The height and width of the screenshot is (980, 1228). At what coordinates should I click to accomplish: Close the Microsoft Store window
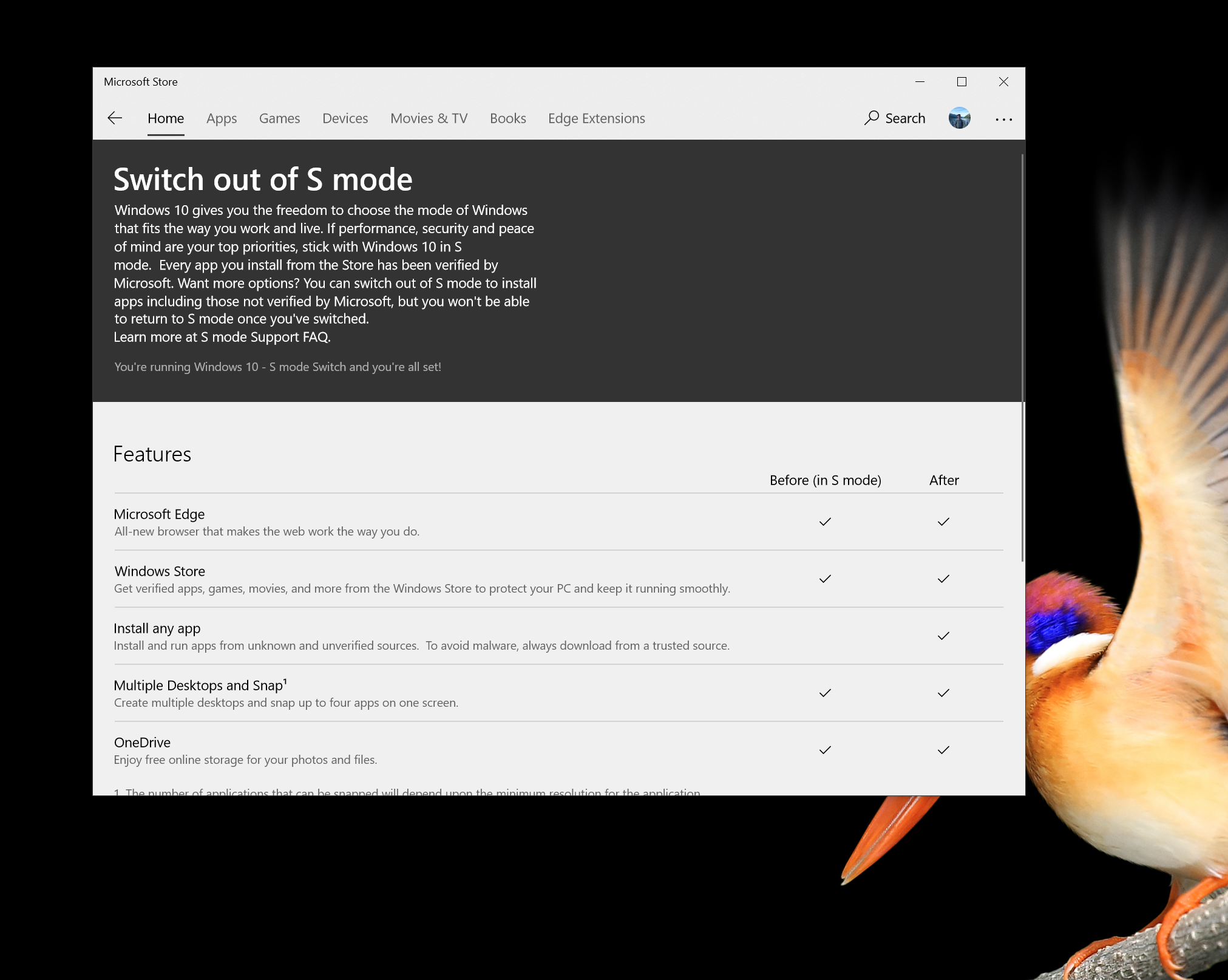click(1003, 81)
